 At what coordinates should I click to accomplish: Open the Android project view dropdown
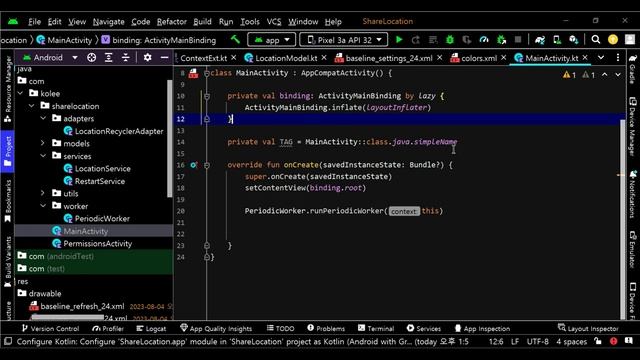50,58
